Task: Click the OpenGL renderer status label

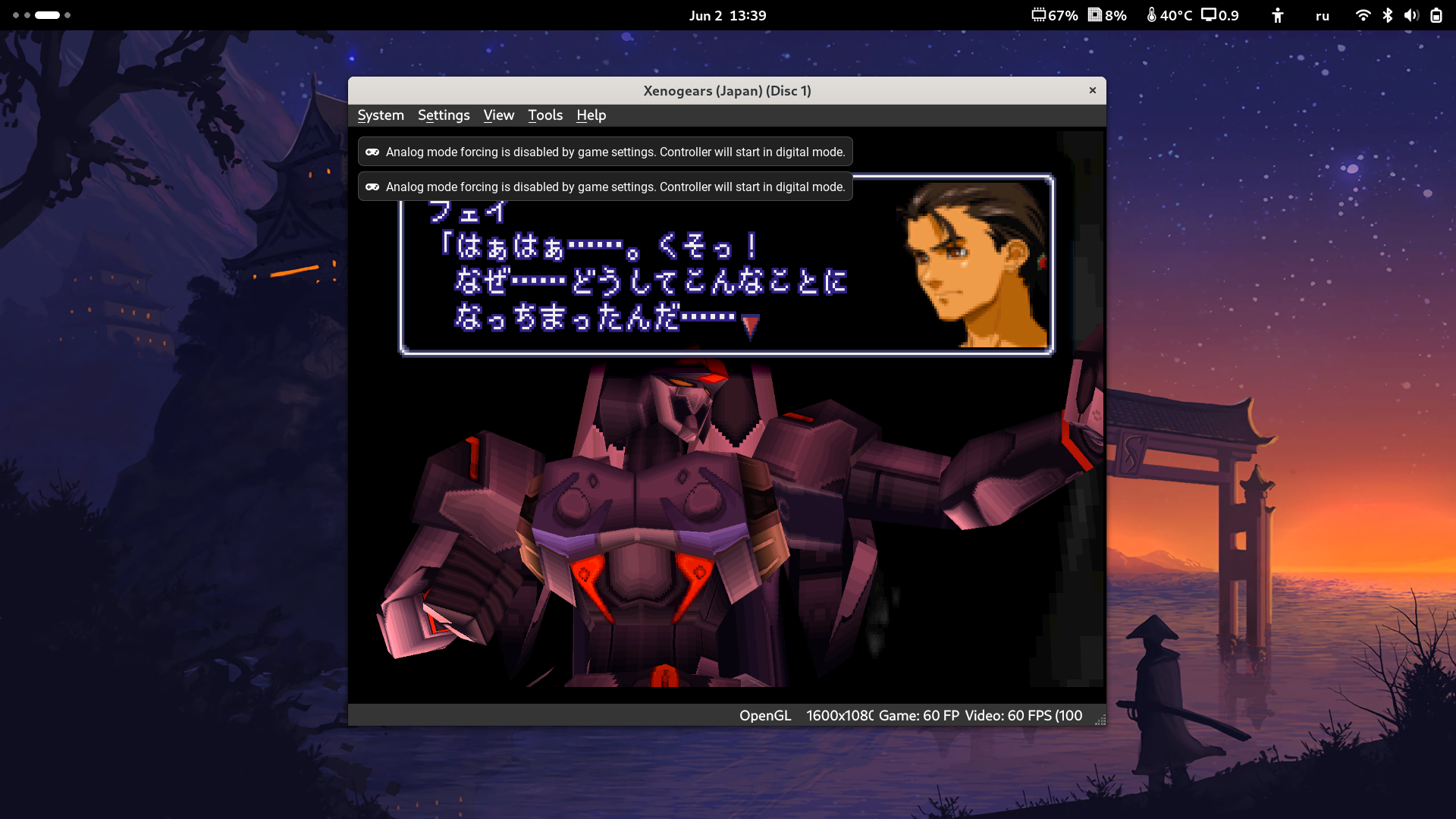Action: pyautogui.click(x=765, y=715)
